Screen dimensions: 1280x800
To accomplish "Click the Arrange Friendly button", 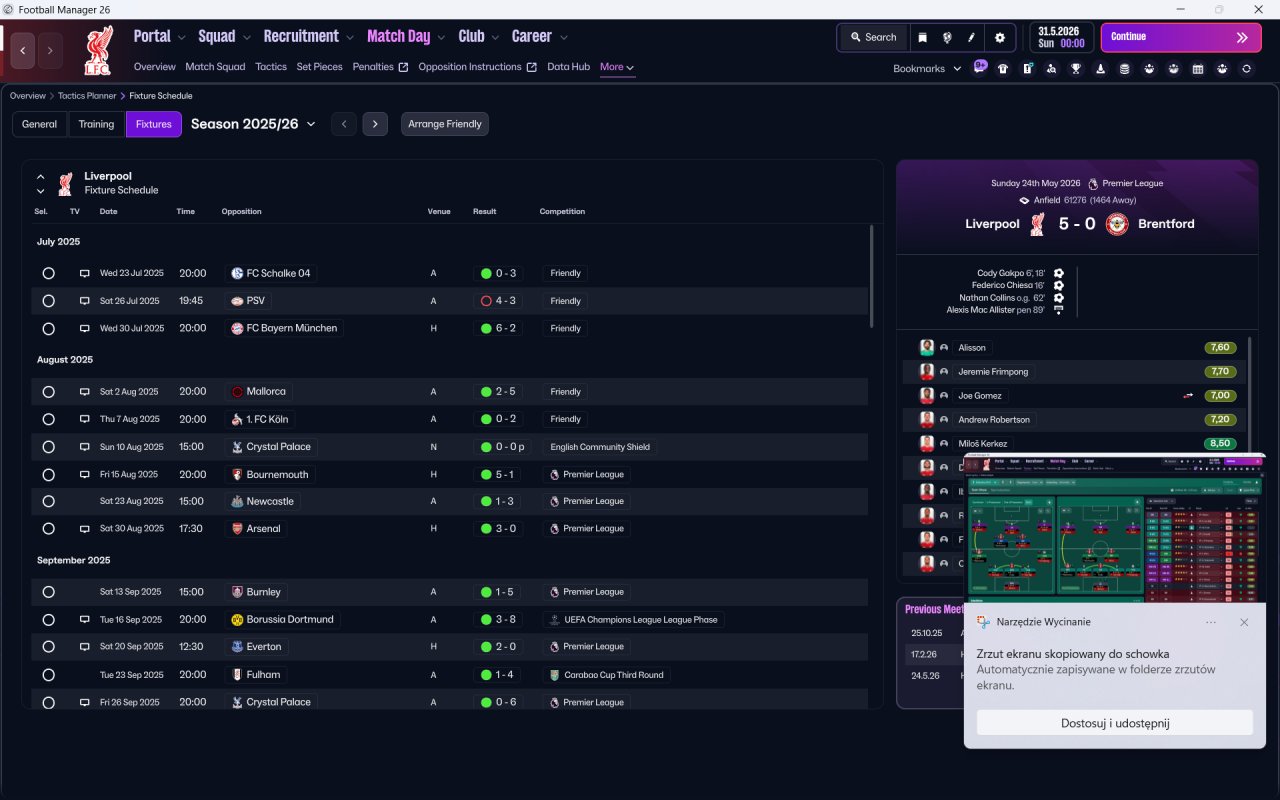I will tap(445, 124).
